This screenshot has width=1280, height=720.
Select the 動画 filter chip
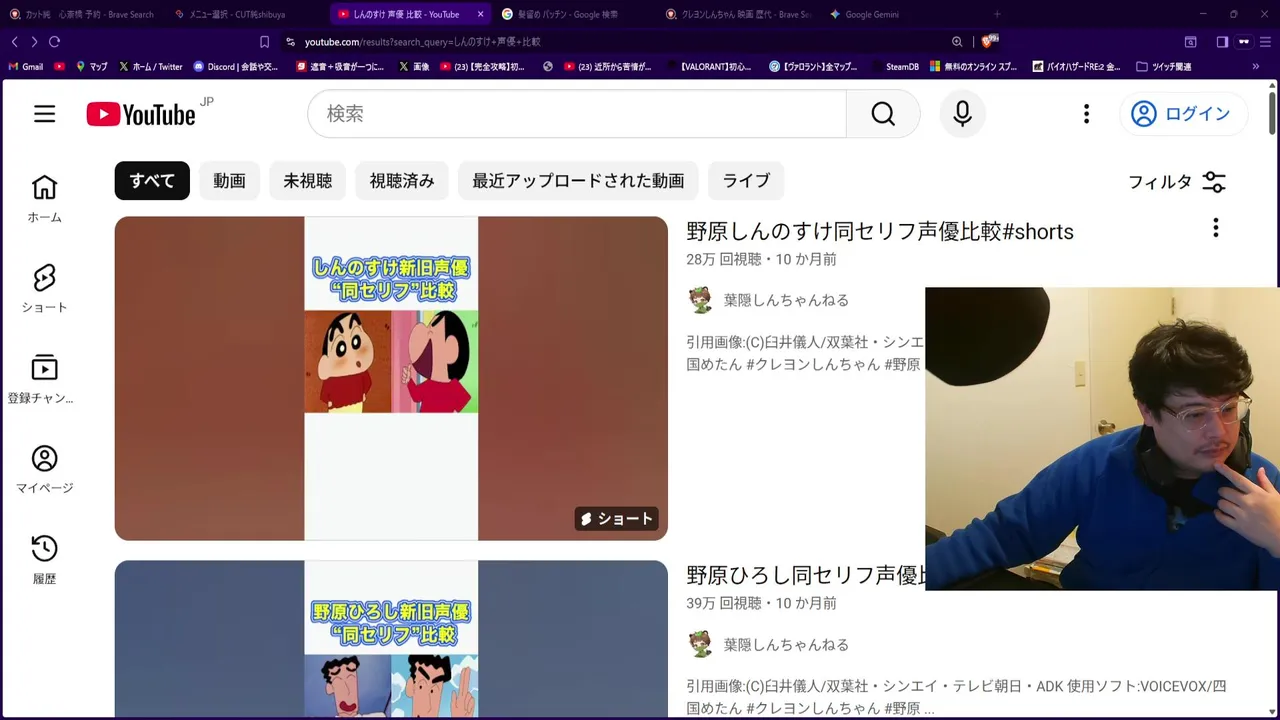(x=229, y=181)
